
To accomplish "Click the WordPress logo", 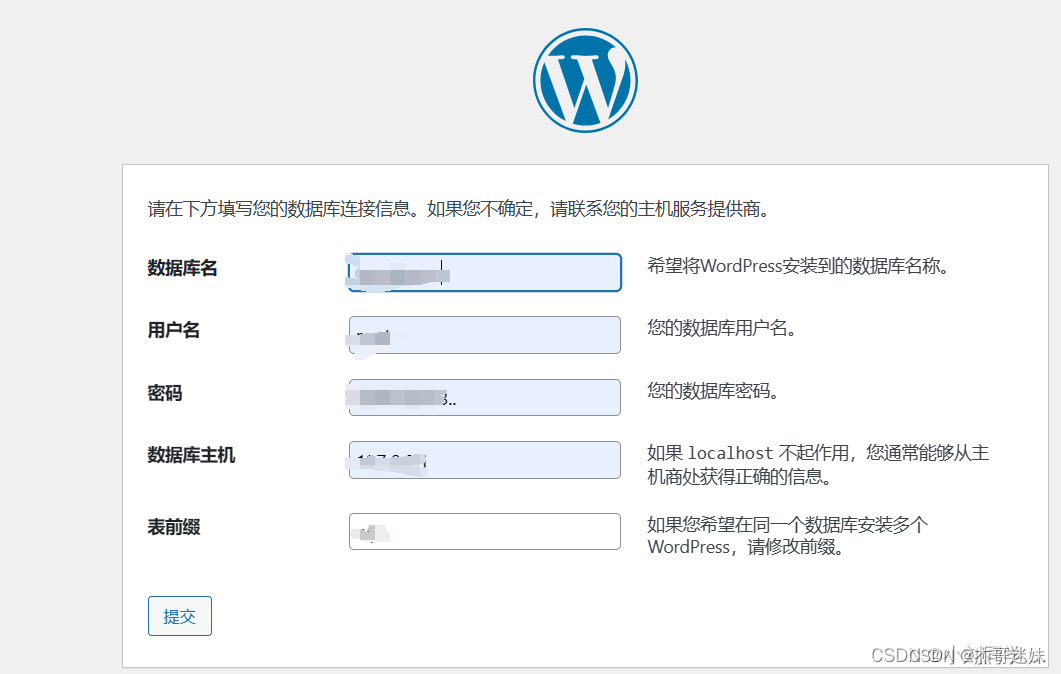I will click(x=585, y=81).
